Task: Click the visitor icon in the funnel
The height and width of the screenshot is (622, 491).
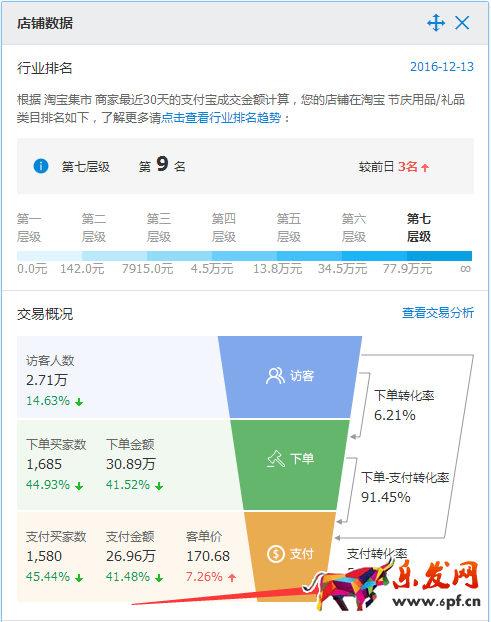Action: [275, 376]
